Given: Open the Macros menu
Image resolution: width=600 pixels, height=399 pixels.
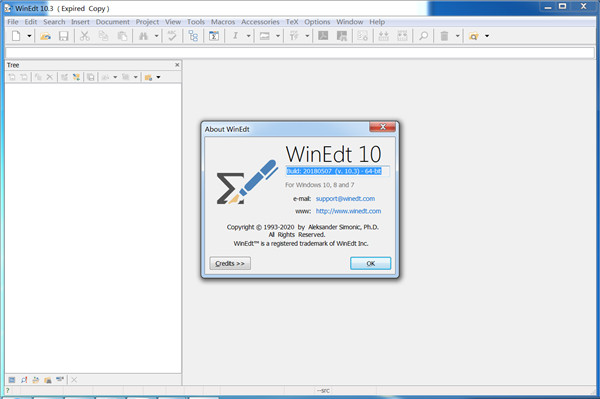Looking at the screenshot, I should pyautogui.click(x=223, y=22).
